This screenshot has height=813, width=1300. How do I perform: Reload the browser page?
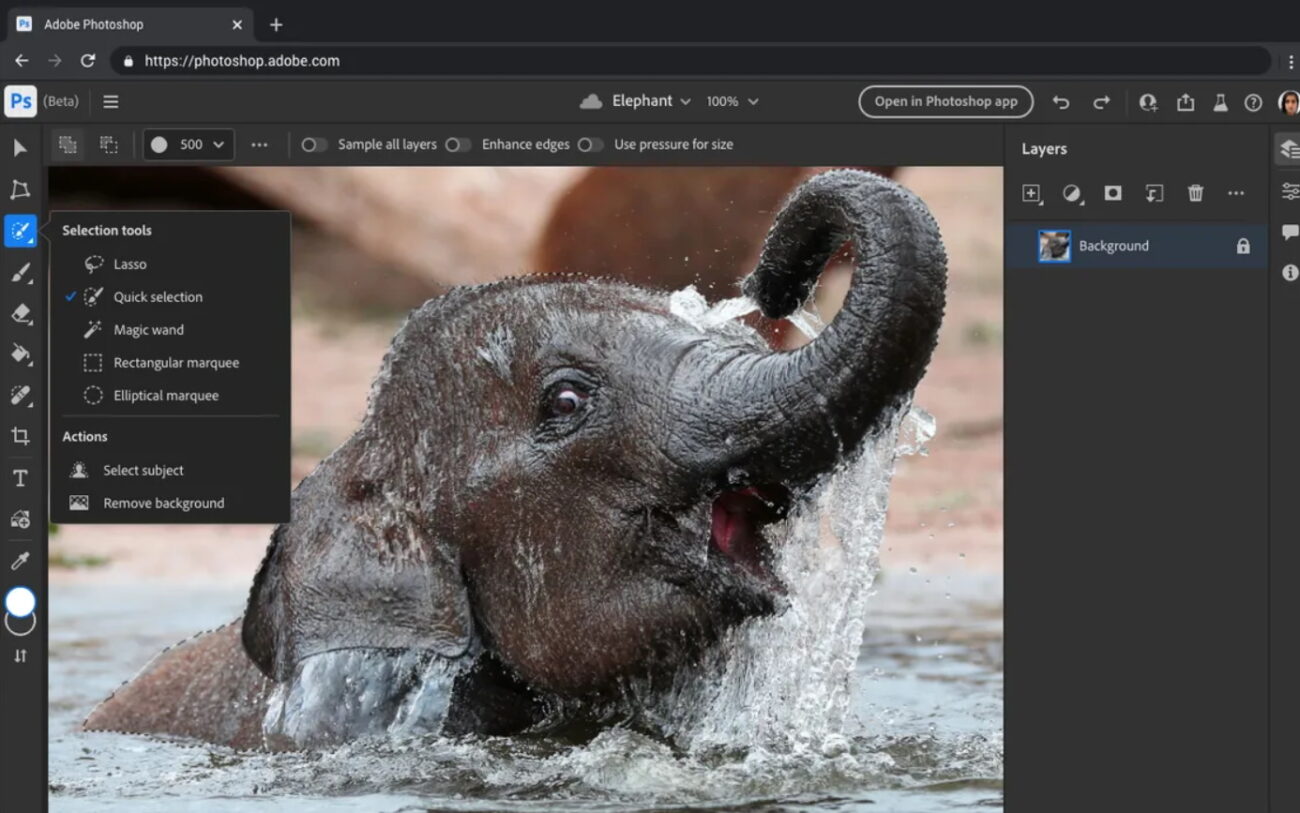click(88, 61)
